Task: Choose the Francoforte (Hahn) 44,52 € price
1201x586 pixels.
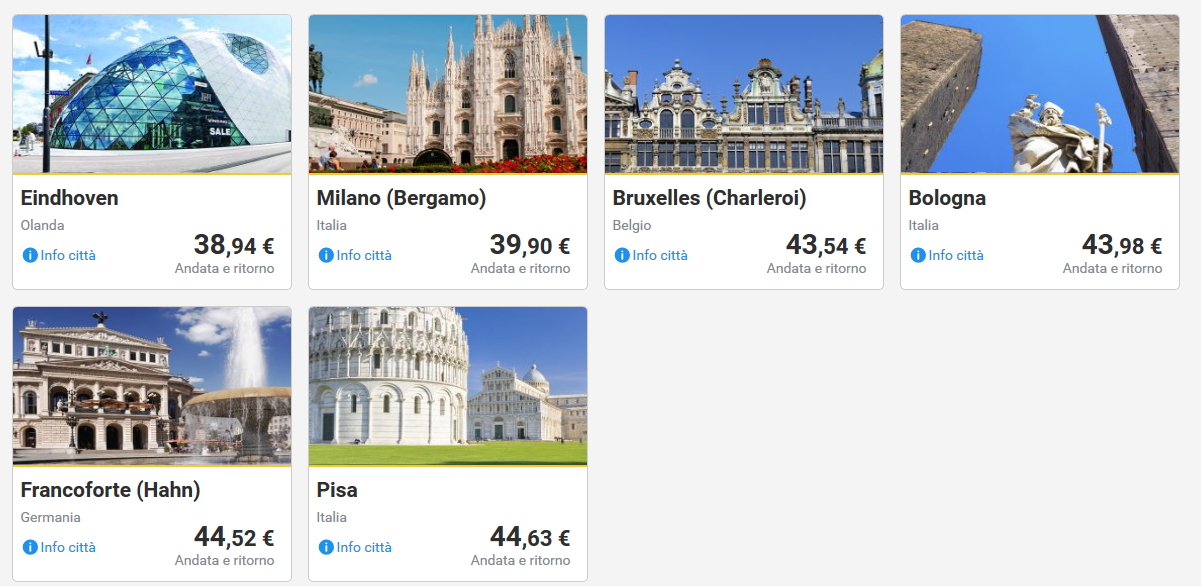Action: point(233,538)
